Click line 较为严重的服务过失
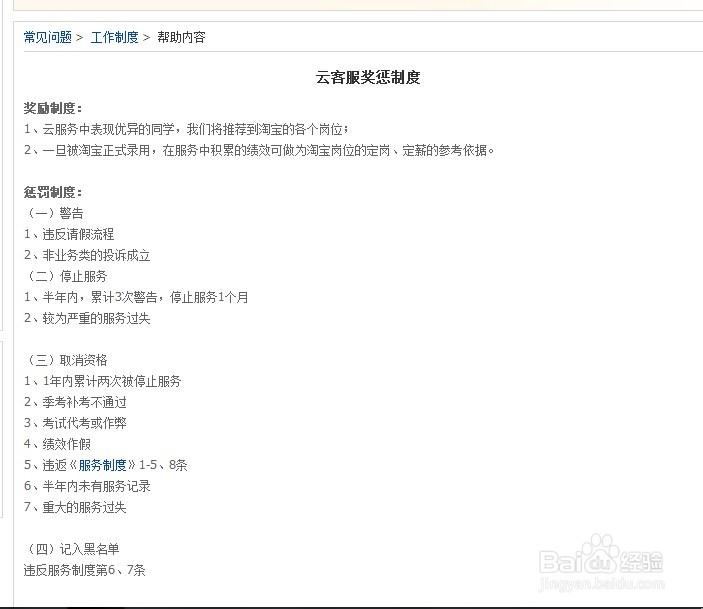 [x=87, y=318]
